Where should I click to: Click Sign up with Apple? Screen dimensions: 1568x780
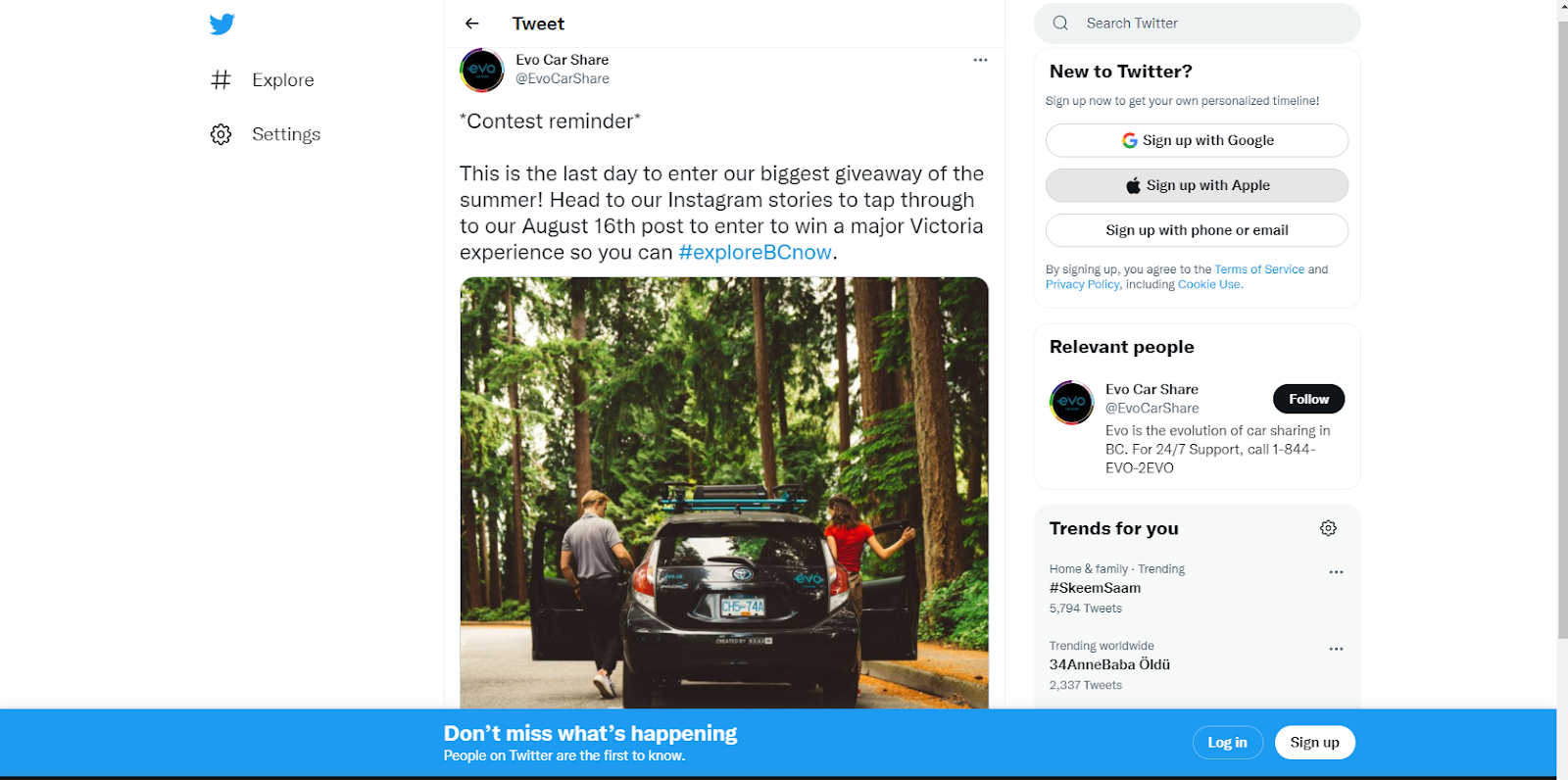[x=1197, y=185]
